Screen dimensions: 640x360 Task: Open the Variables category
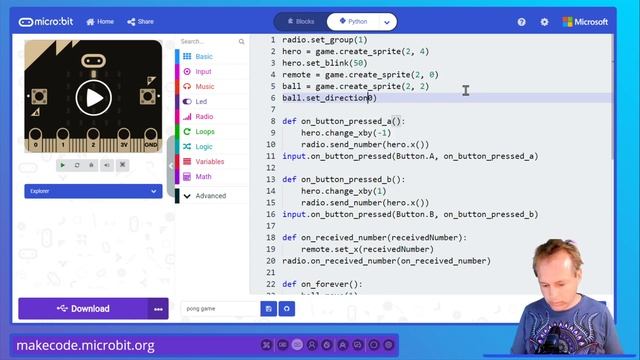211,162
